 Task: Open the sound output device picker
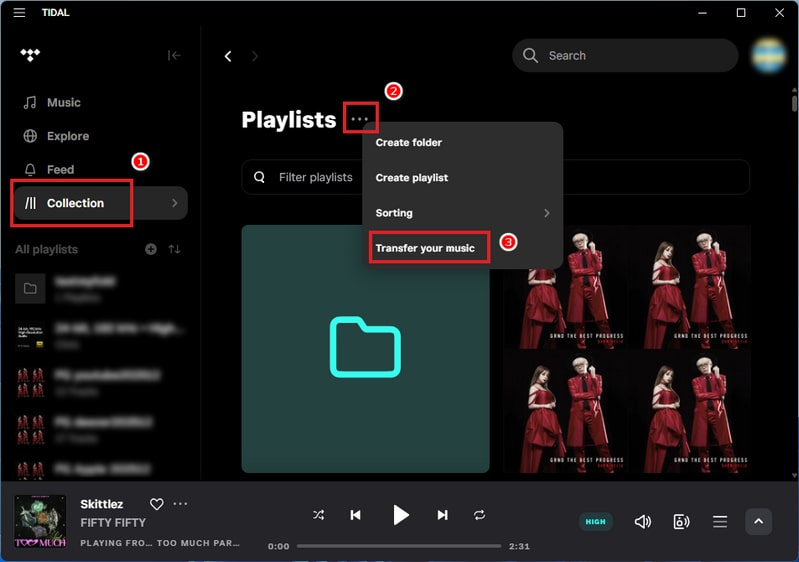tap(681, 522)
